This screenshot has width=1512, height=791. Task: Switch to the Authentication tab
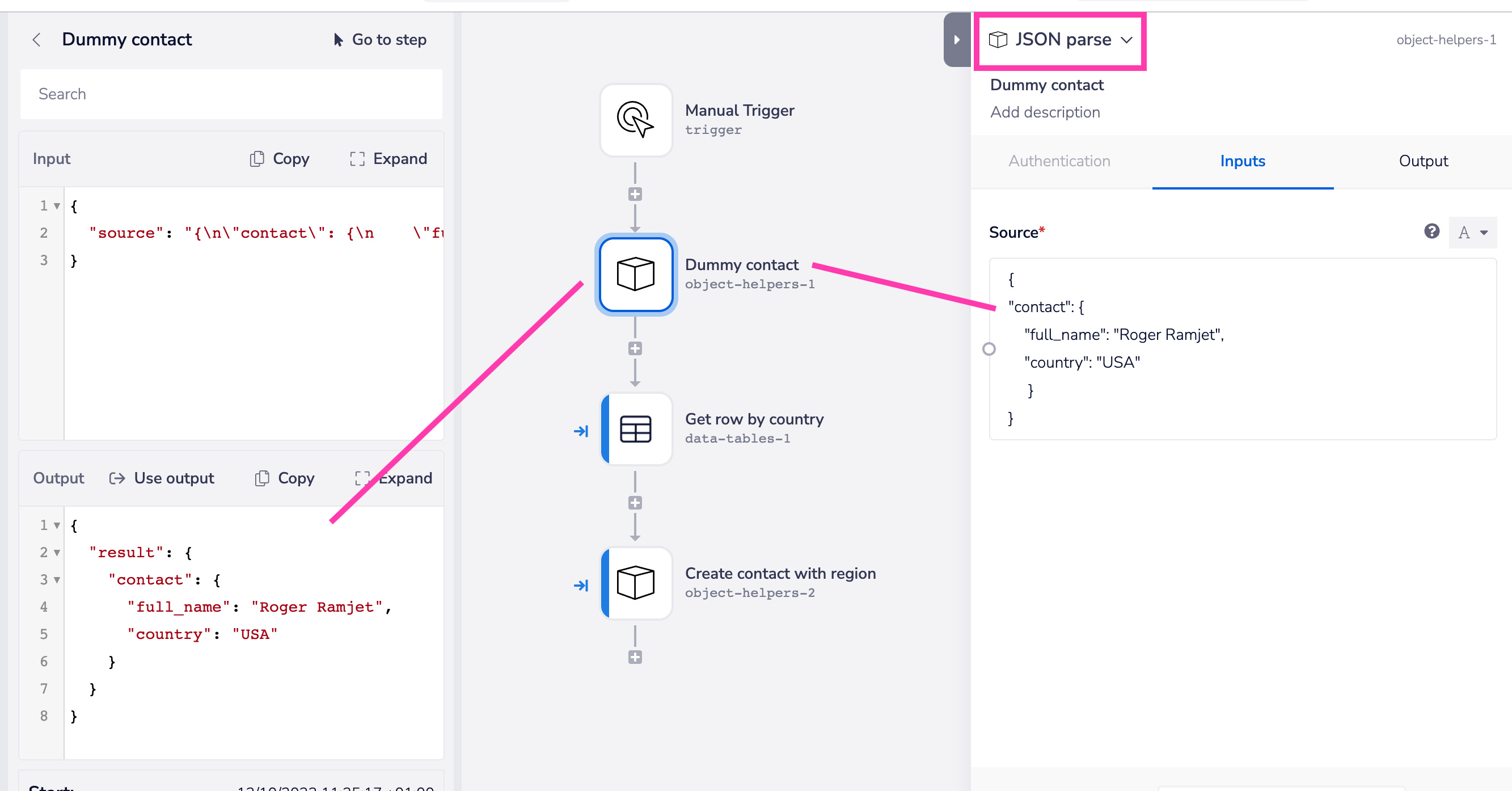pyautogui.click(x=1059, y=161)
